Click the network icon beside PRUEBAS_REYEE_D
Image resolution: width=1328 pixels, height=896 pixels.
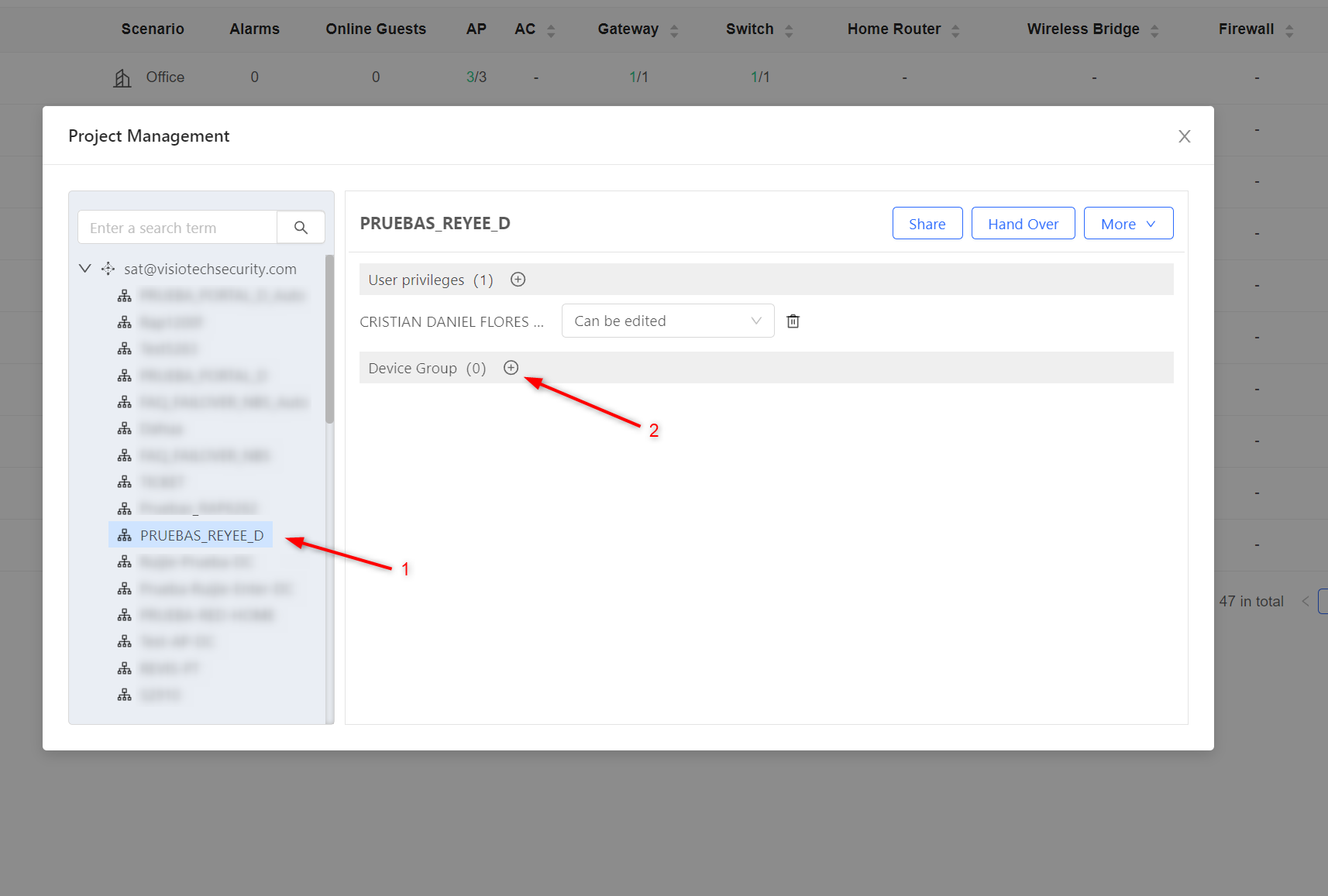click(125, 535)
